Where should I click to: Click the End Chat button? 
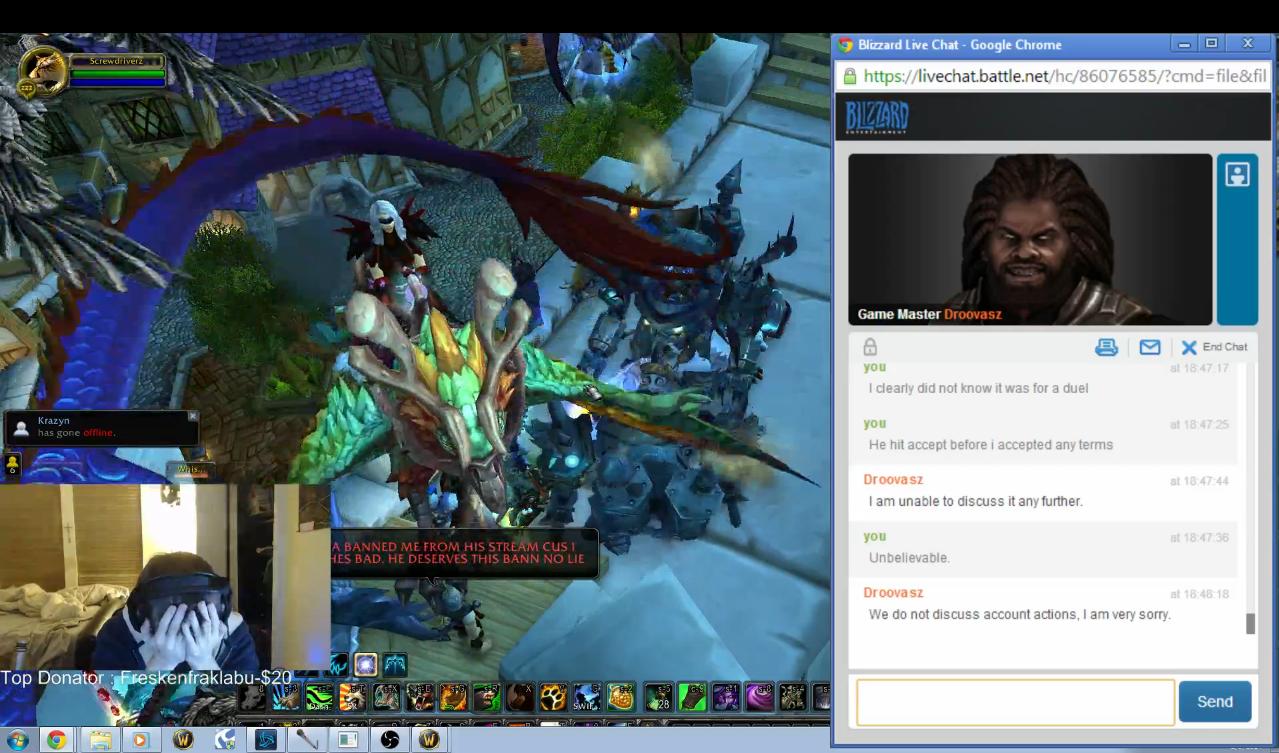[x=1214, y=347]
